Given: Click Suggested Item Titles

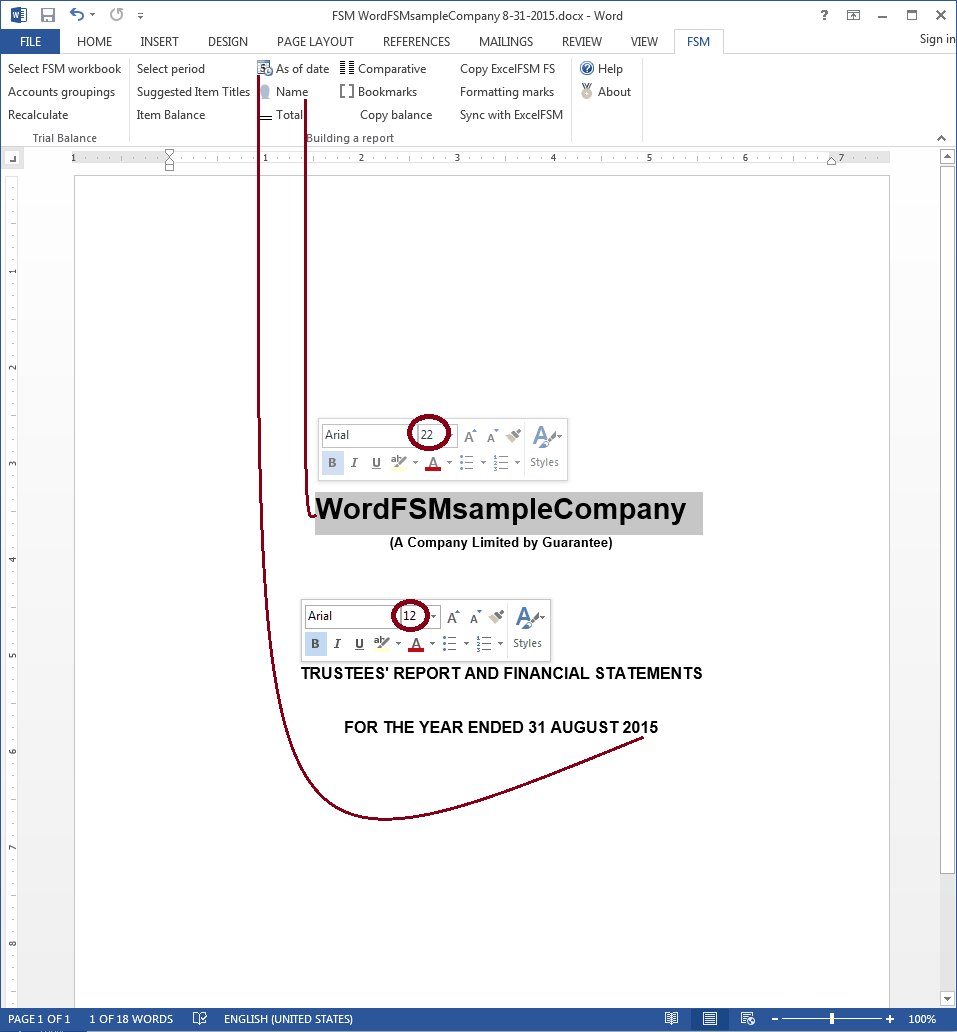Looking at the screenshot, I should [194, 91].
